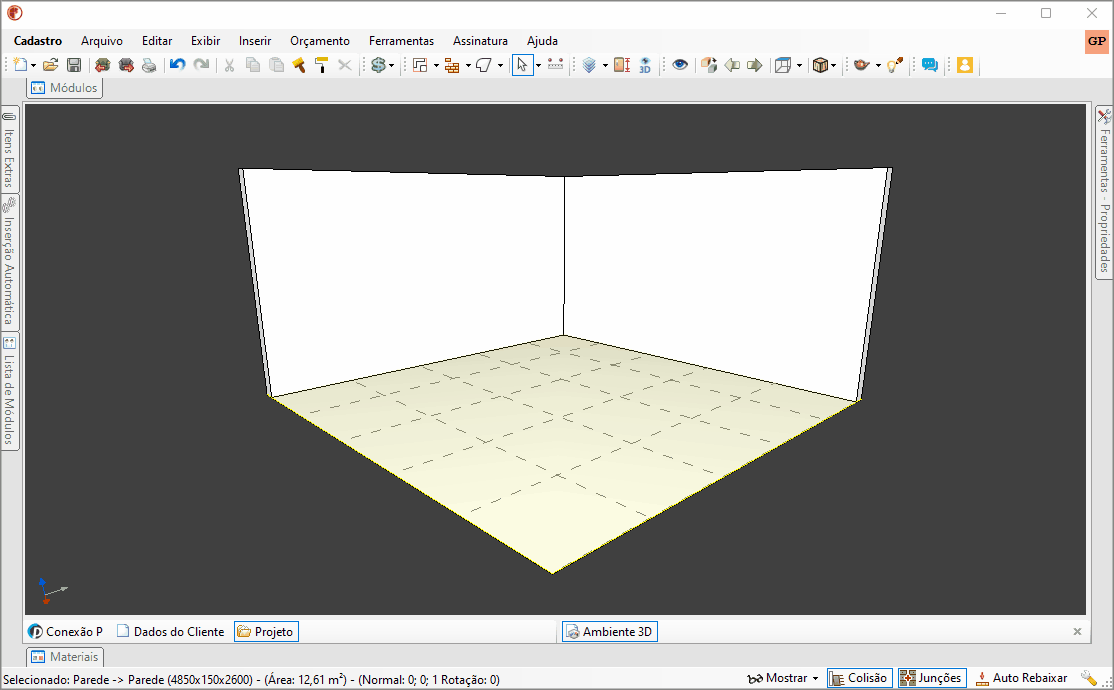
Task: Click the 3D shapes generate icon
Action: [x=708, y=65]
